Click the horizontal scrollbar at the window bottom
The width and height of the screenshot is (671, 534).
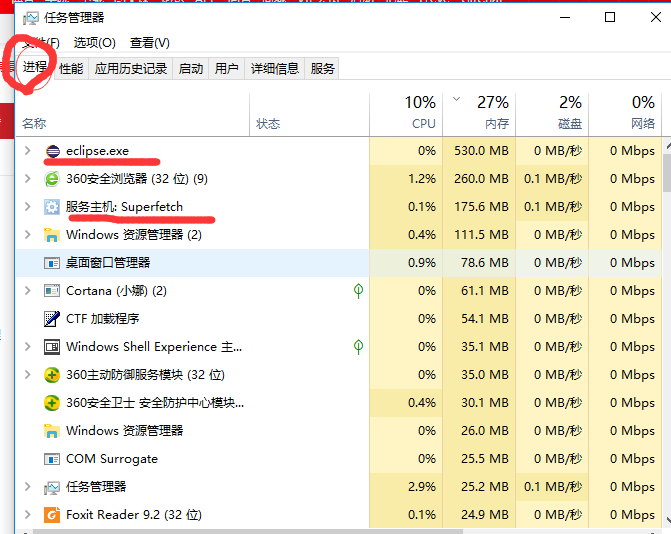point(248,532)
